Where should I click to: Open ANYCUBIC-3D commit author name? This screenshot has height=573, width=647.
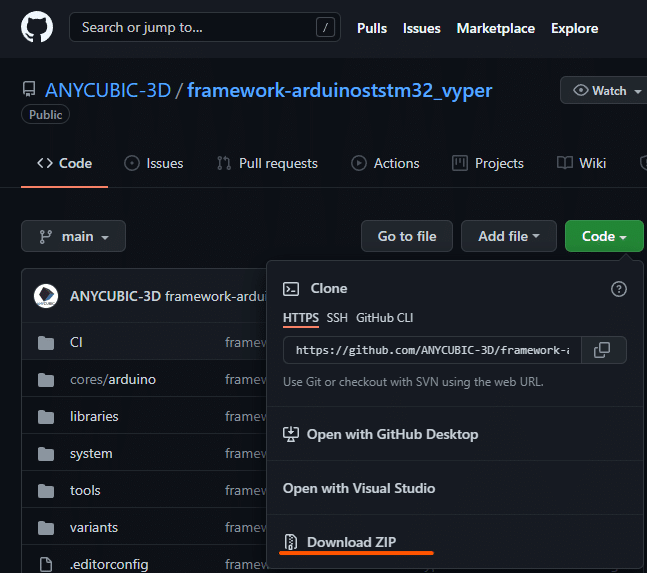click(x=115, y=296)
